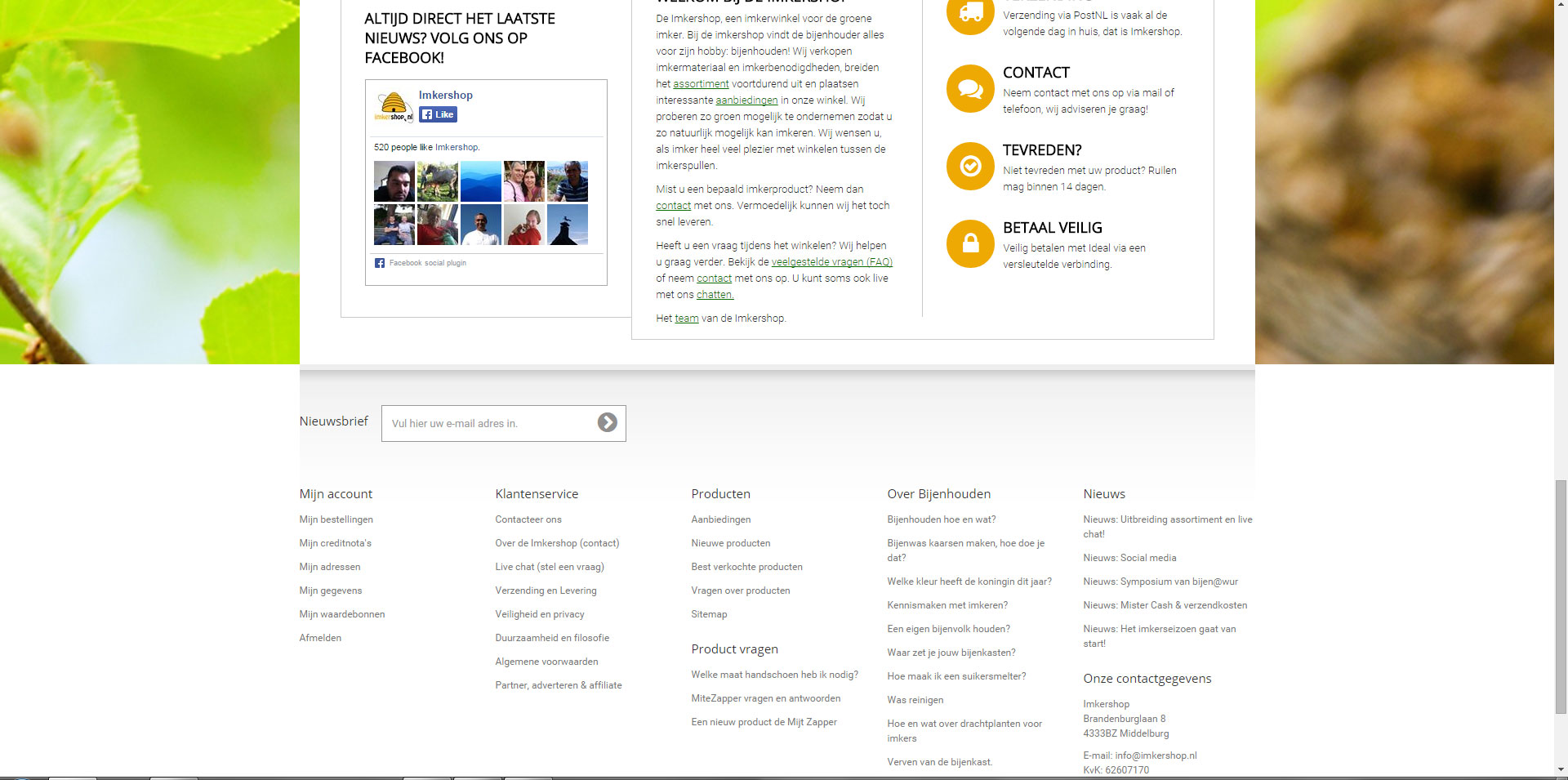Open the aanbiedingen link in welcome text
The width and height of the screenshot is (1568, 780).
click(x=746, y=100)
